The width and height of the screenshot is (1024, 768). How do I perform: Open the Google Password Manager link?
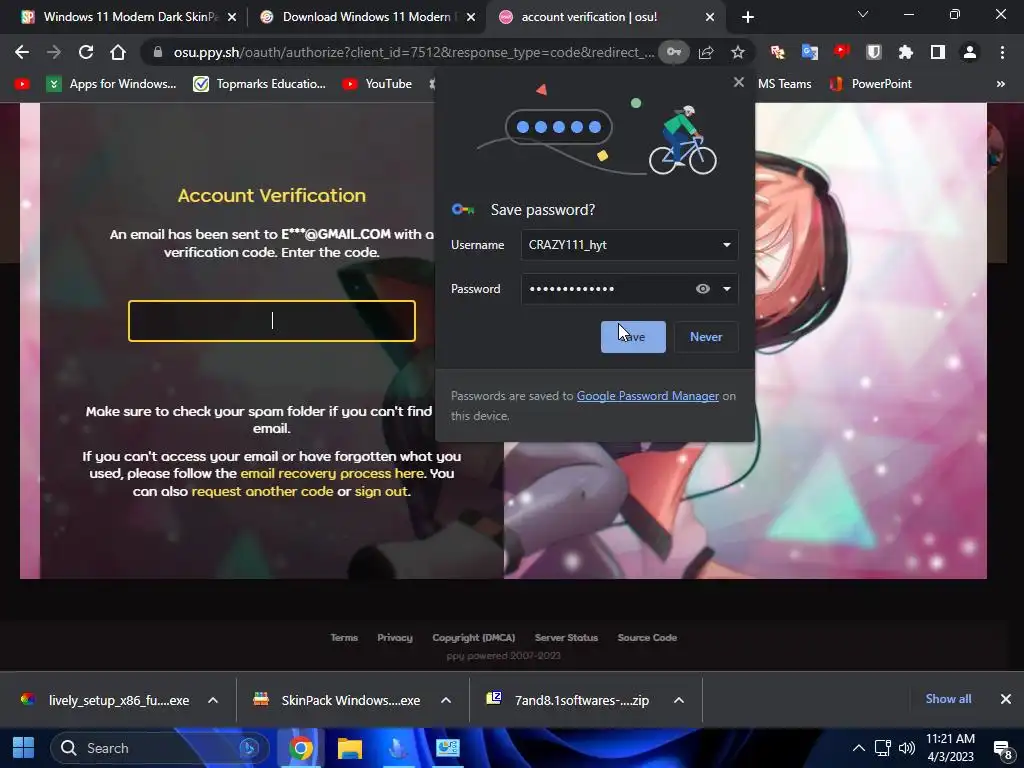(647, 396)
